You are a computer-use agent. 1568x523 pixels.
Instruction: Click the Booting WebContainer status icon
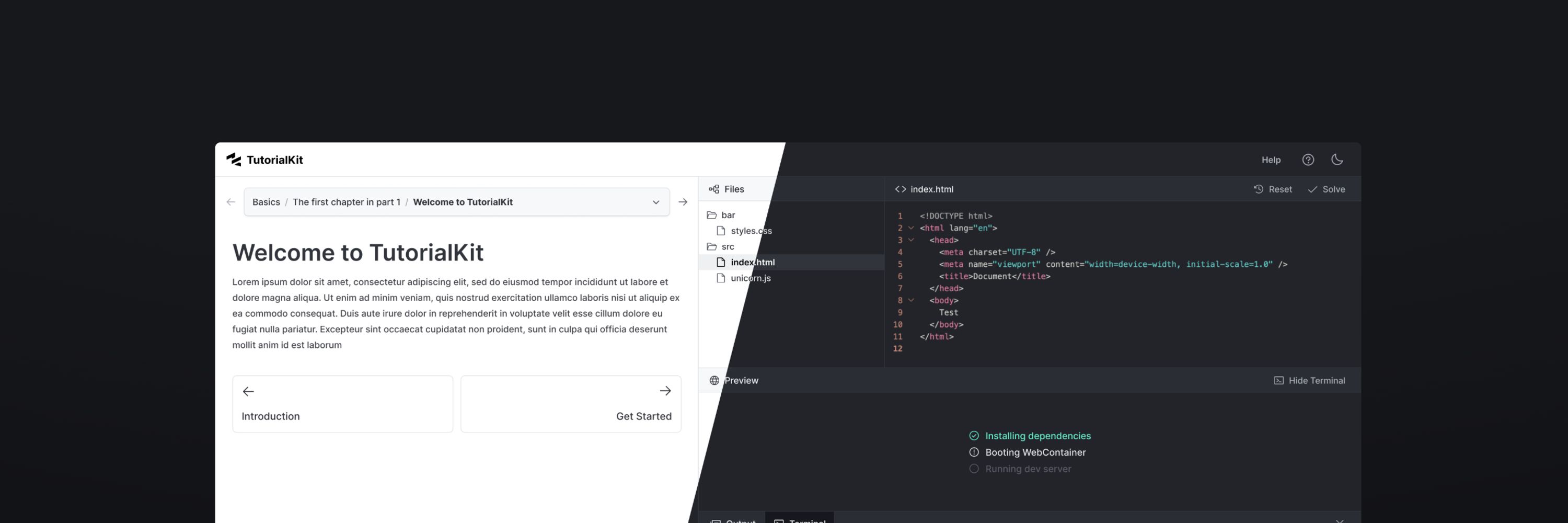974,452
